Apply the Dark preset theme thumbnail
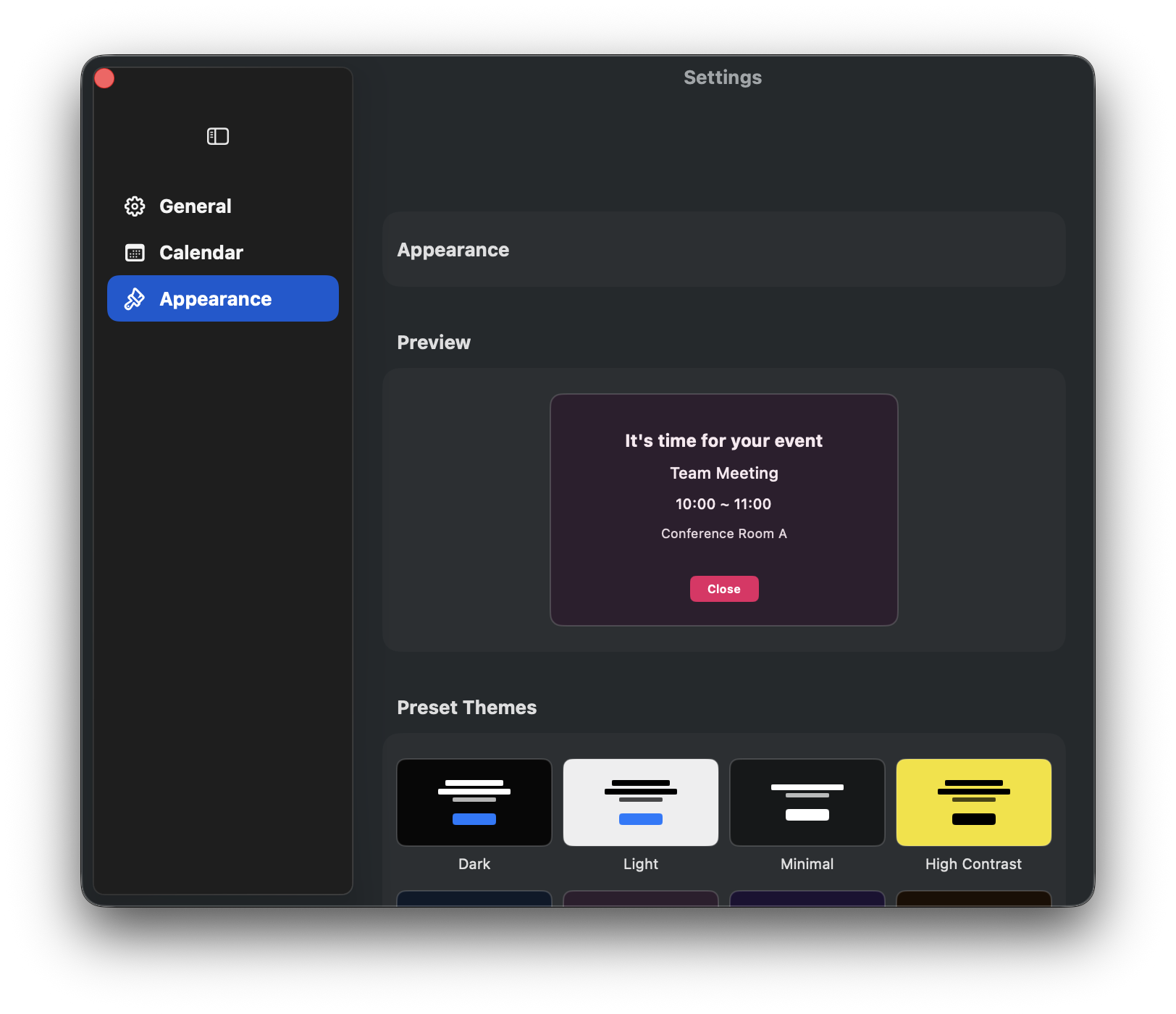The image size is (1176, 1014). pyautogui.click(x=474, y=803)
